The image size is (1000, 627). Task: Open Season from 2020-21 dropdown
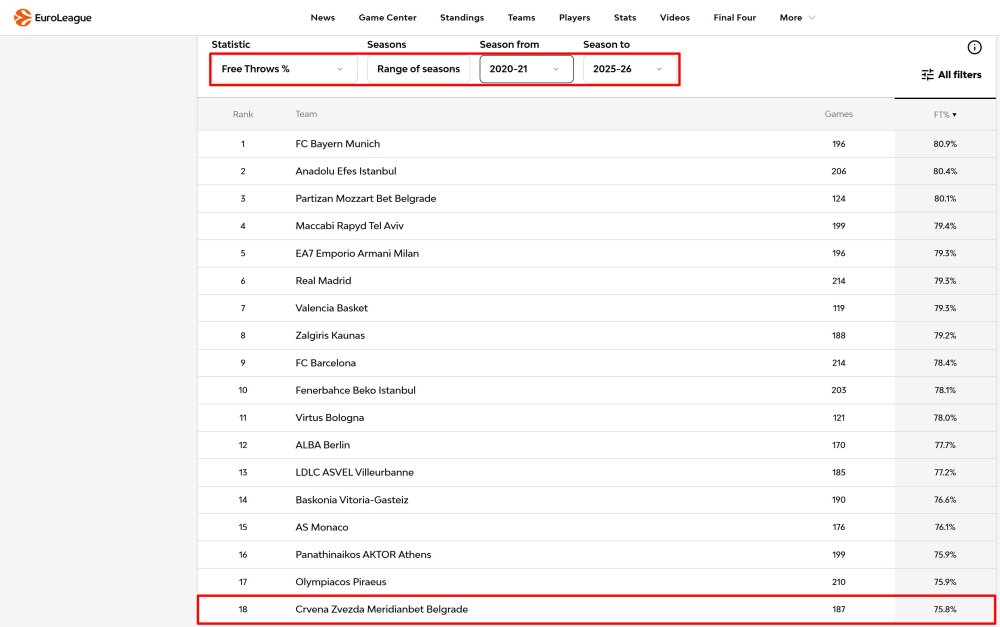526,69
